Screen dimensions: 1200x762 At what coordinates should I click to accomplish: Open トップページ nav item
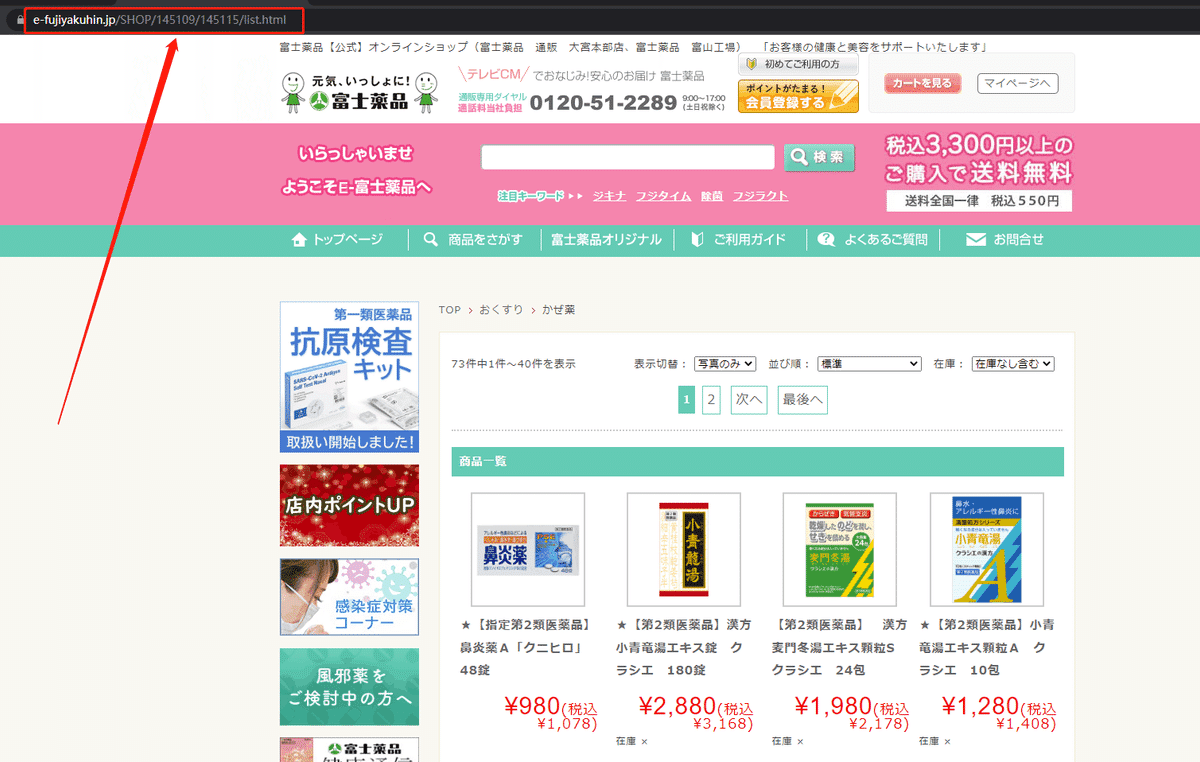[x=337, y=240]
